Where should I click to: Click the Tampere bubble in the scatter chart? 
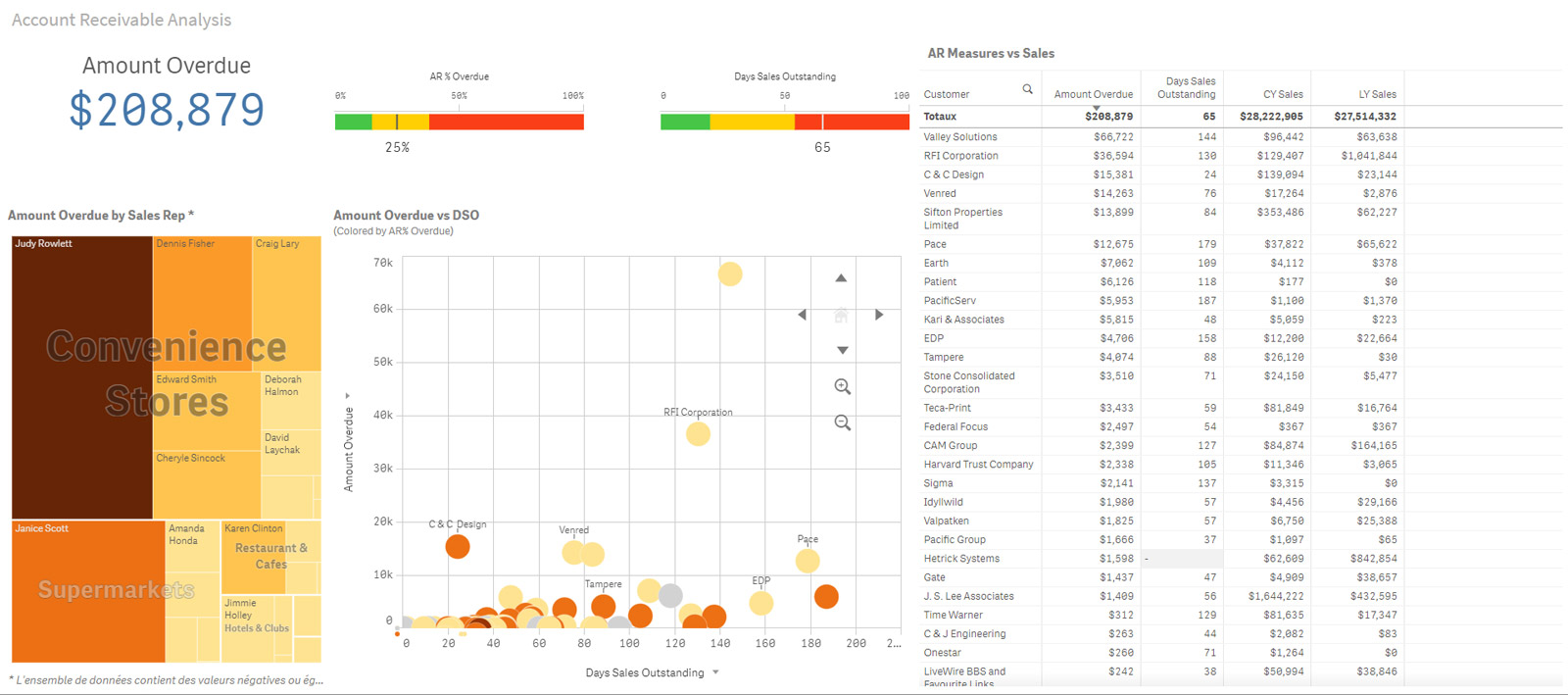click(x=604, y=607)
